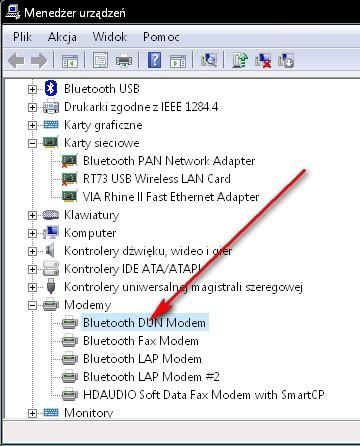This screenshot has width=360, height=446.
Task: Collapse the Modemy category
Action: coord(32,305)
